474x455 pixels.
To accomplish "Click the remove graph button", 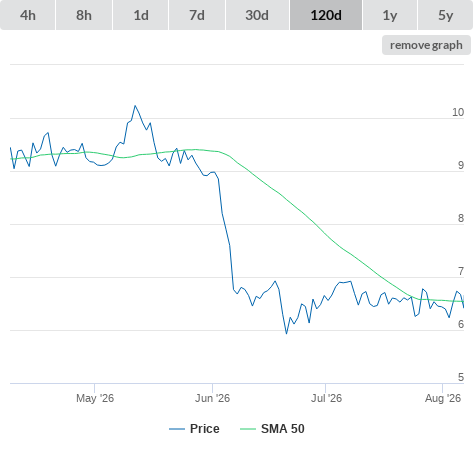I will pos(426,45).
